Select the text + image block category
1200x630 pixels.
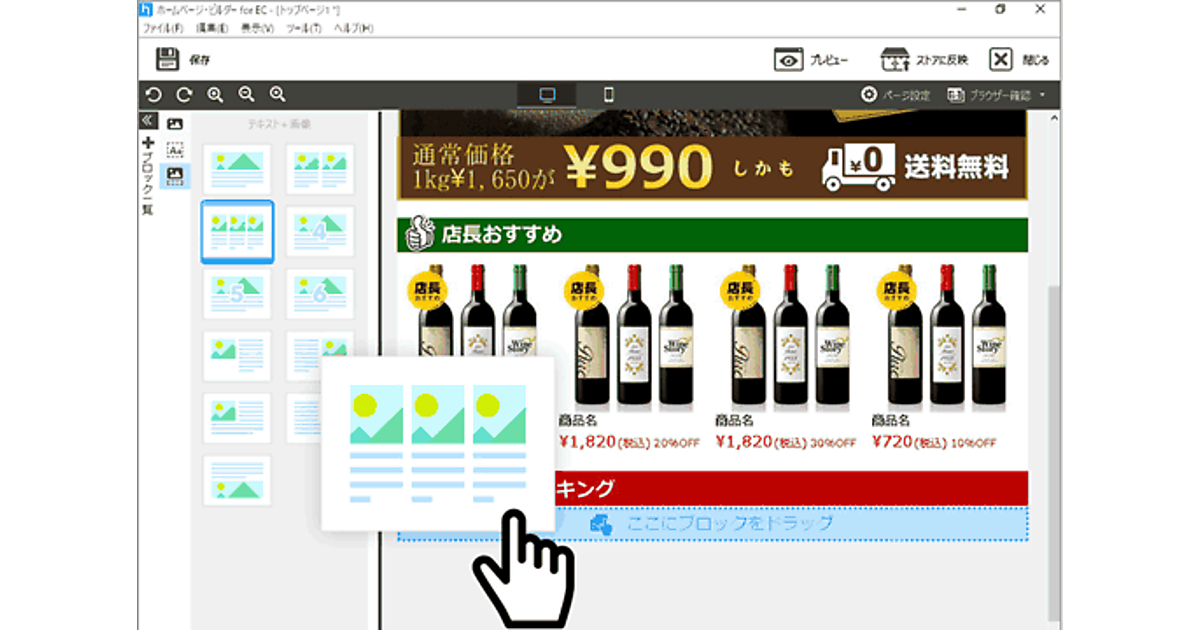click(x=175, y=176)
